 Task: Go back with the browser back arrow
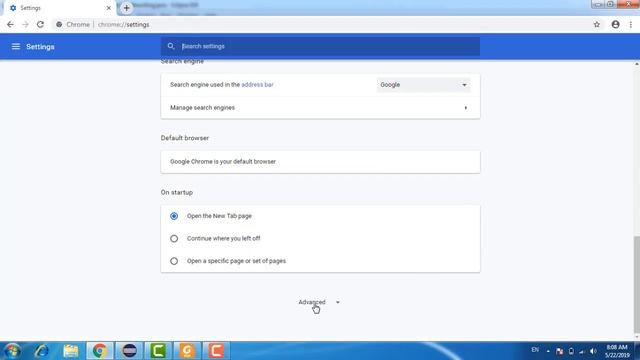click(x=10, y=24)
